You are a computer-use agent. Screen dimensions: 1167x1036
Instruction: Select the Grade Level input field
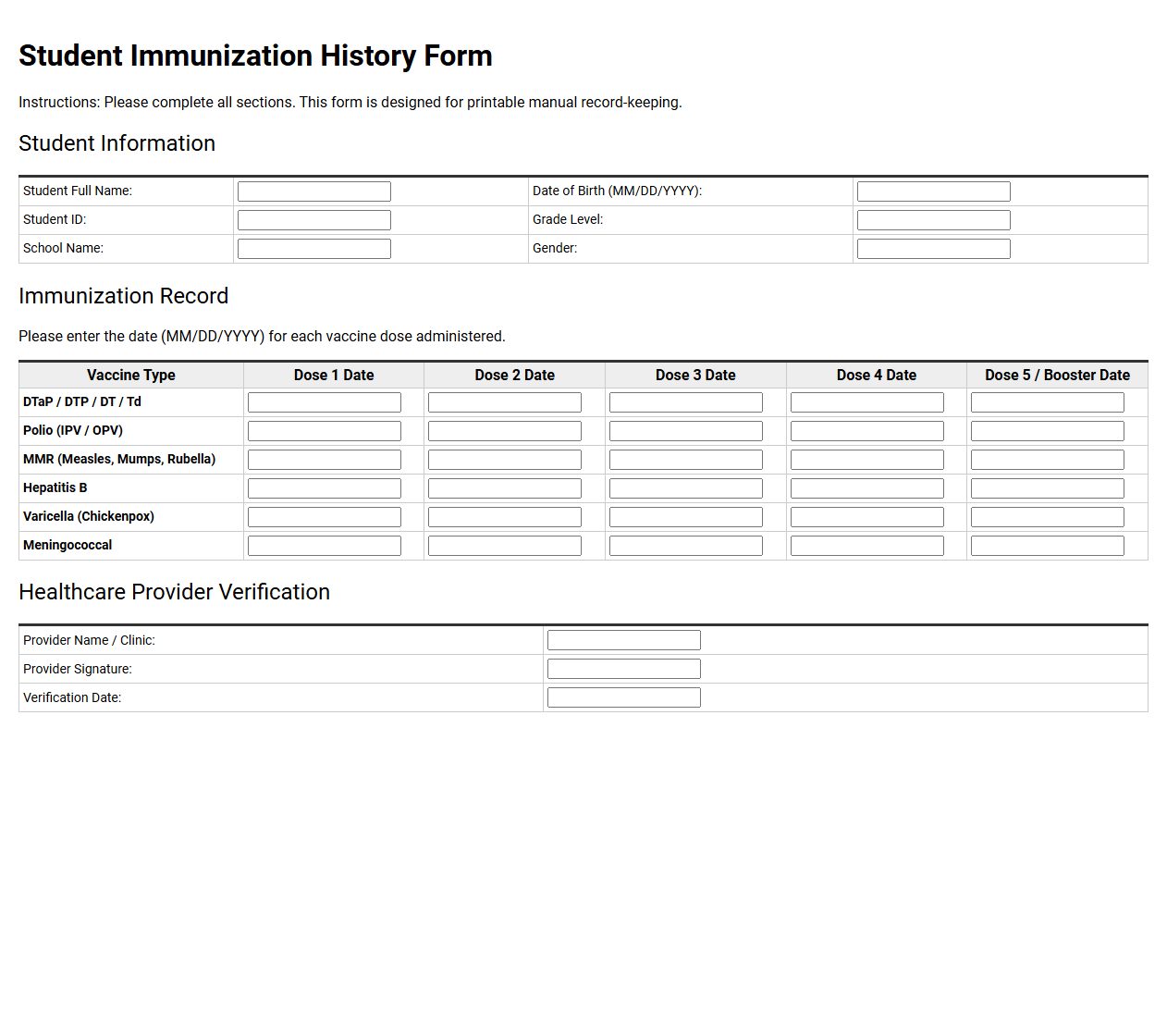pos(934,220)
